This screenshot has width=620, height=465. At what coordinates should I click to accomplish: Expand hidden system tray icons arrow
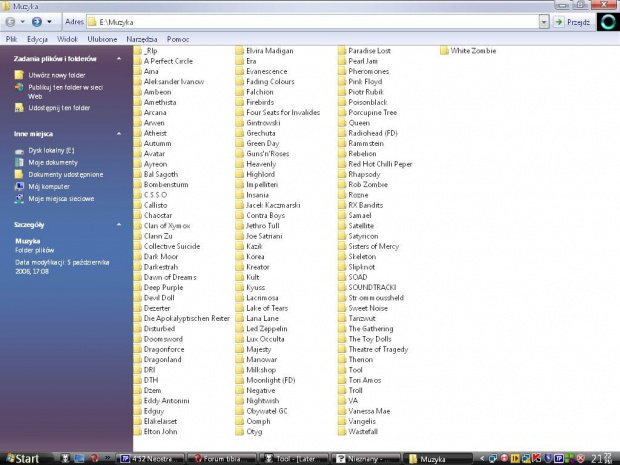pyautogui.click(x=482, y=459)
